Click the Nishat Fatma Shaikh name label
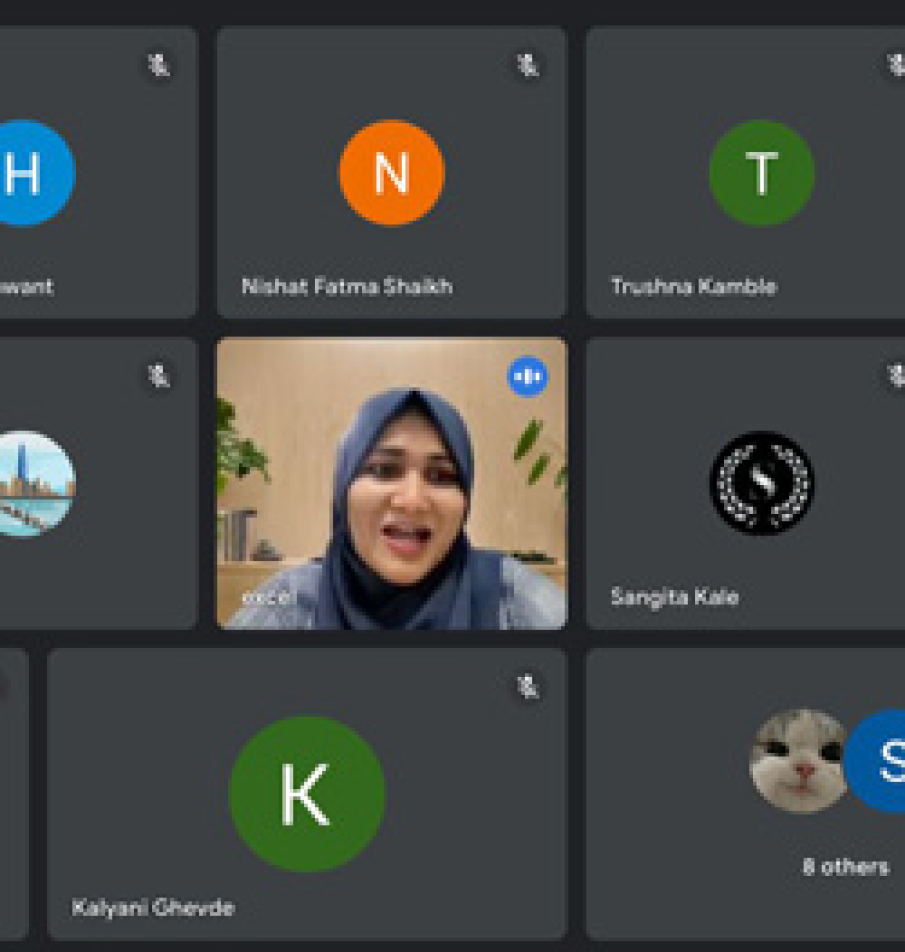 click(x=346, y=287)
